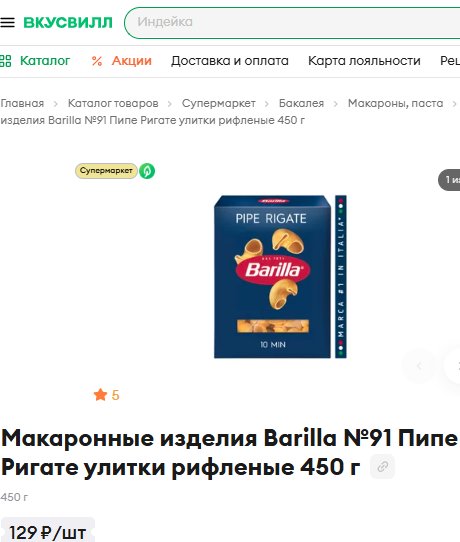Click the percent icon next to Акции
Image resolution: width=460 pixels, height=542 pixels.
point(97,61)
